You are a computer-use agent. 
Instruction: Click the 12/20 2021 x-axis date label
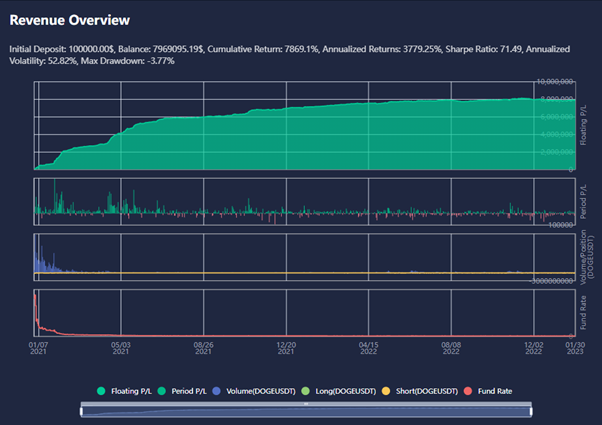tap(286, 348)
